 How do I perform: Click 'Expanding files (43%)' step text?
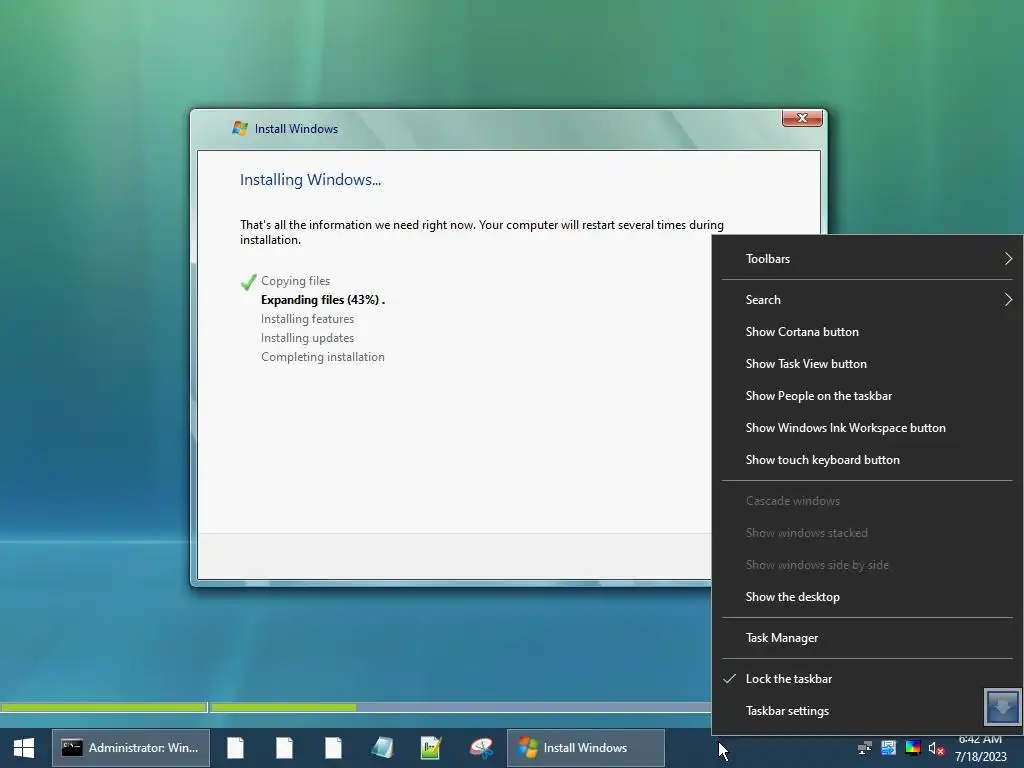tap(323, 300)
